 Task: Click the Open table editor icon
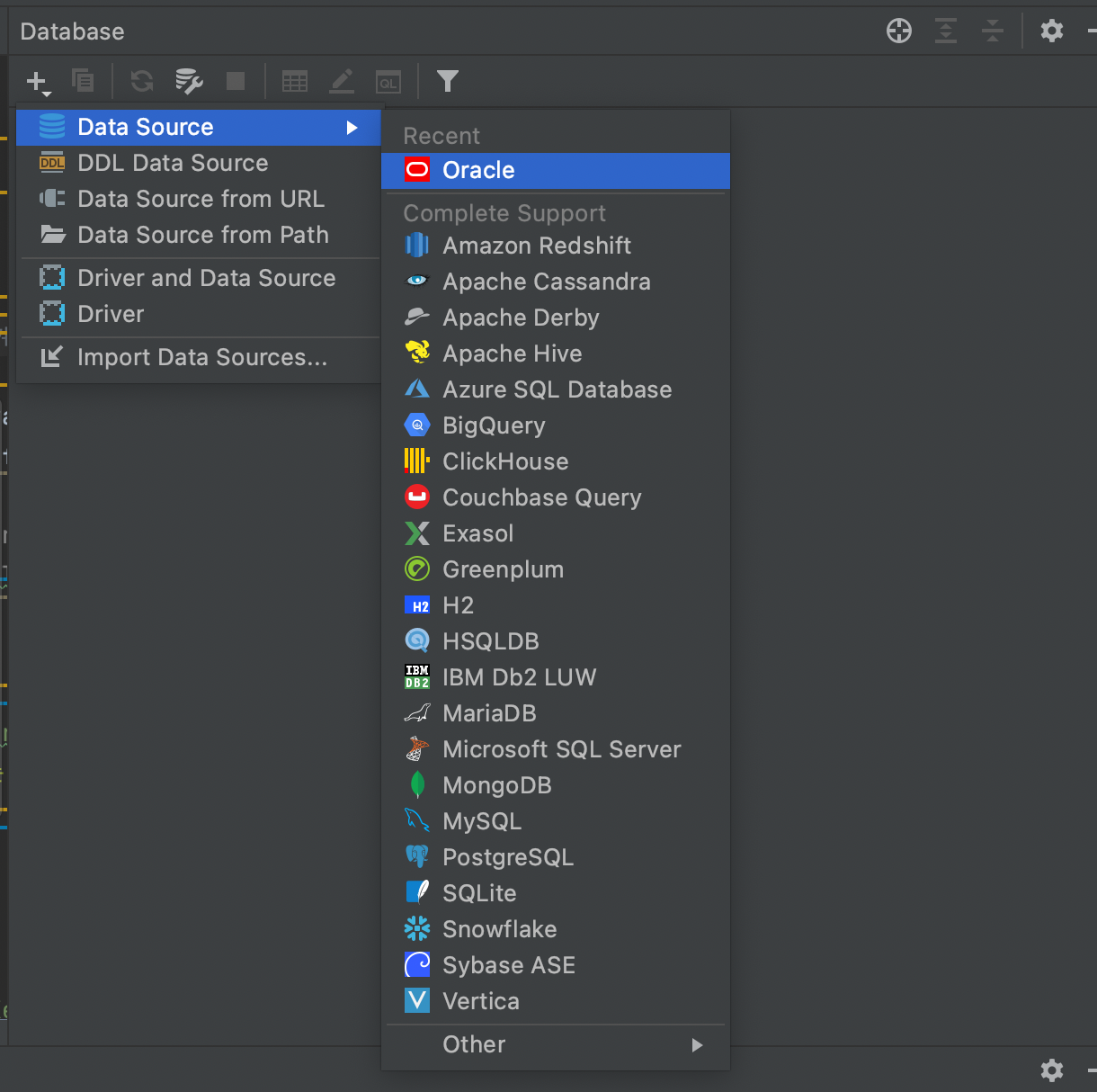pos(295,81)
